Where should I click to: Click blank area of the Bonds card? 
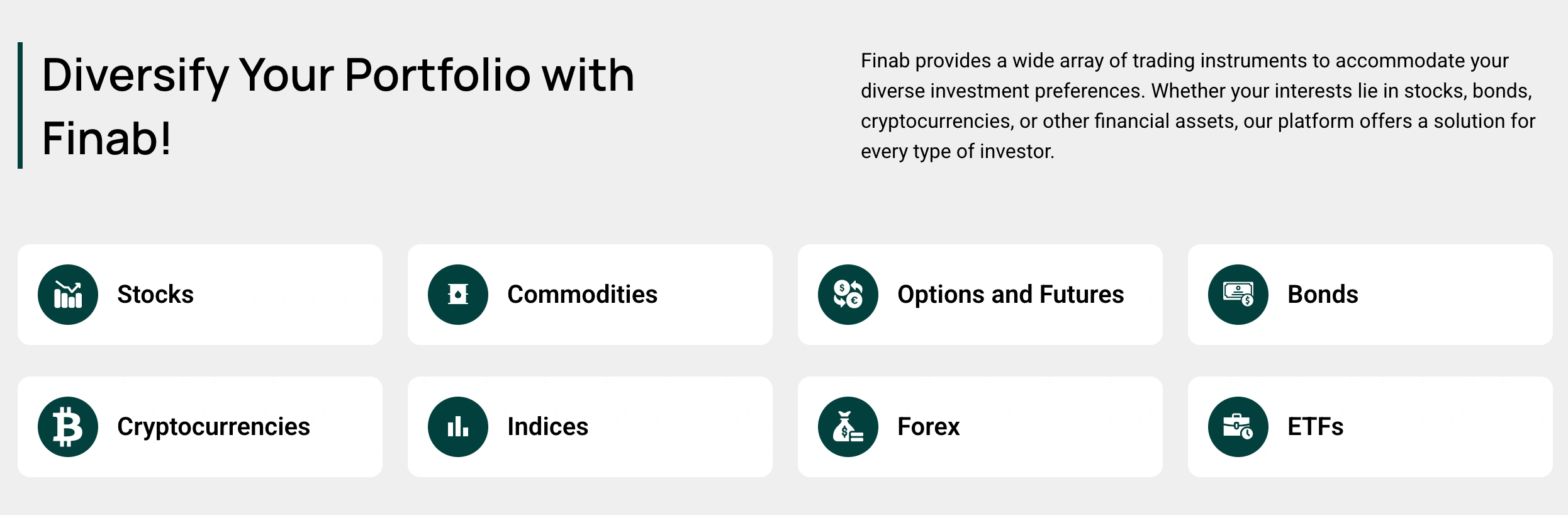pyautogui.click(x=1460, y=295)
